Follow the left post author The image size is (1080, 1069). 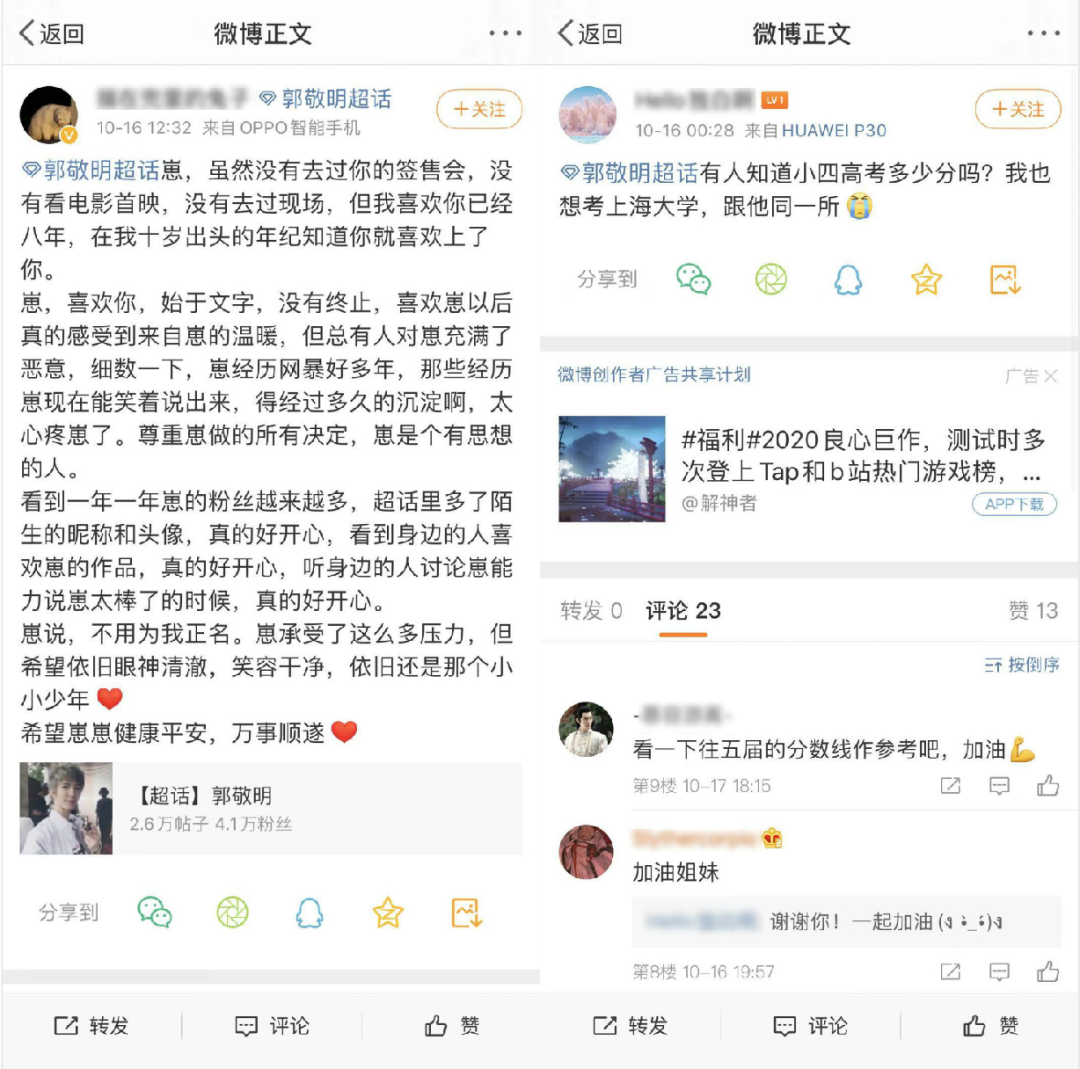coord(479,109)
